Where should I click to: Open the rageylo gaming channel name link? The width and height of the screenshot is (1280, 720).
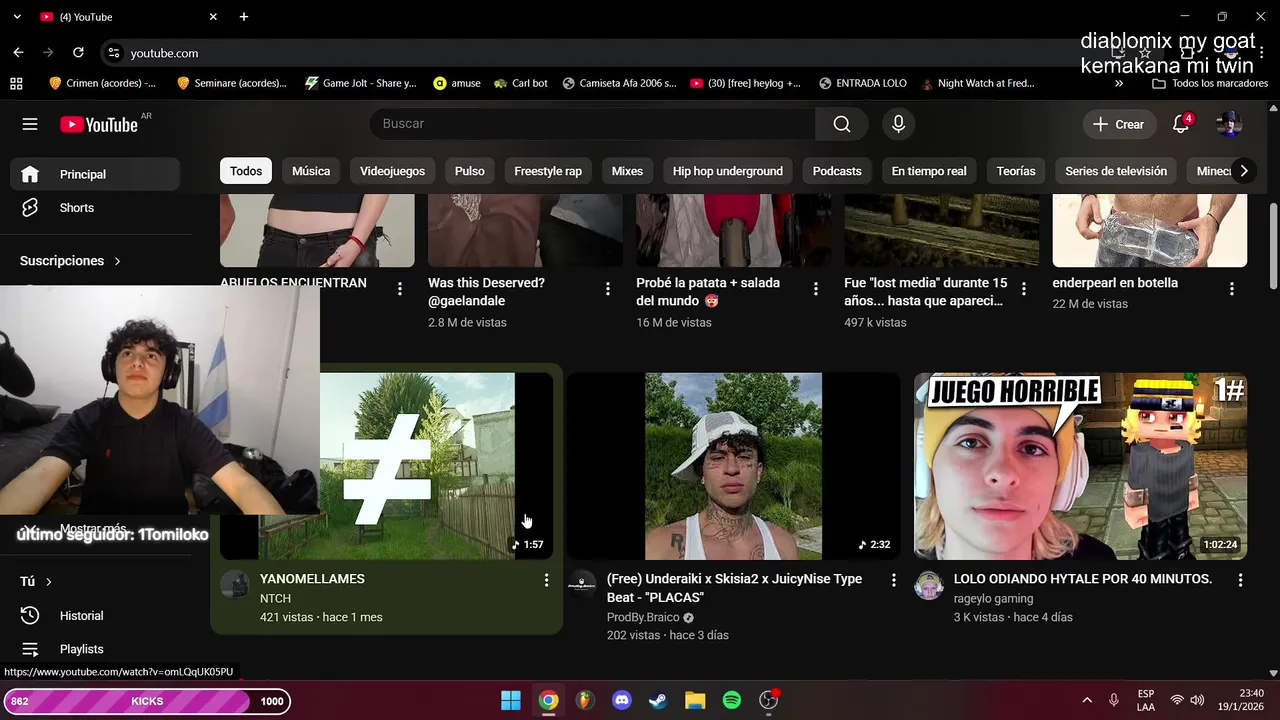point(993,598)
